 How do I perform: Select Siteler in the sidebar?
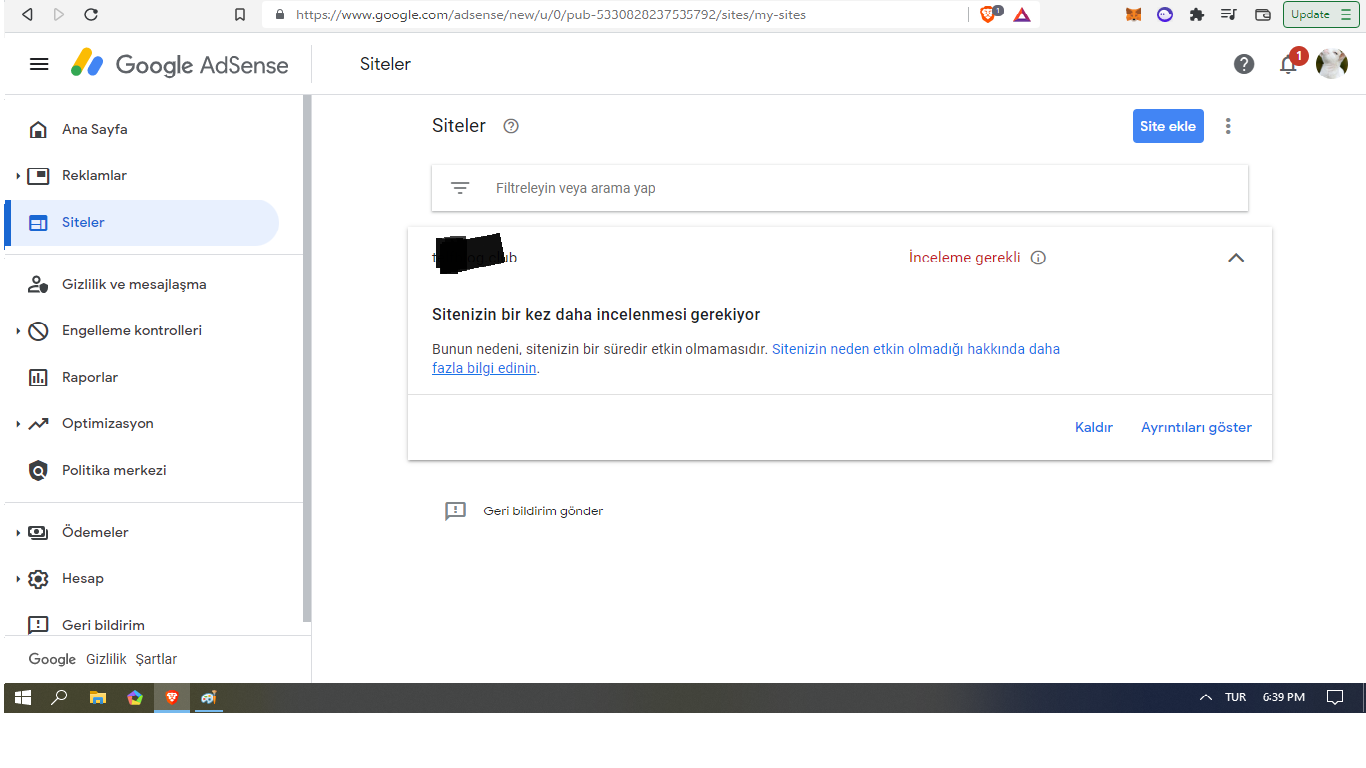(x=142, y=223)
